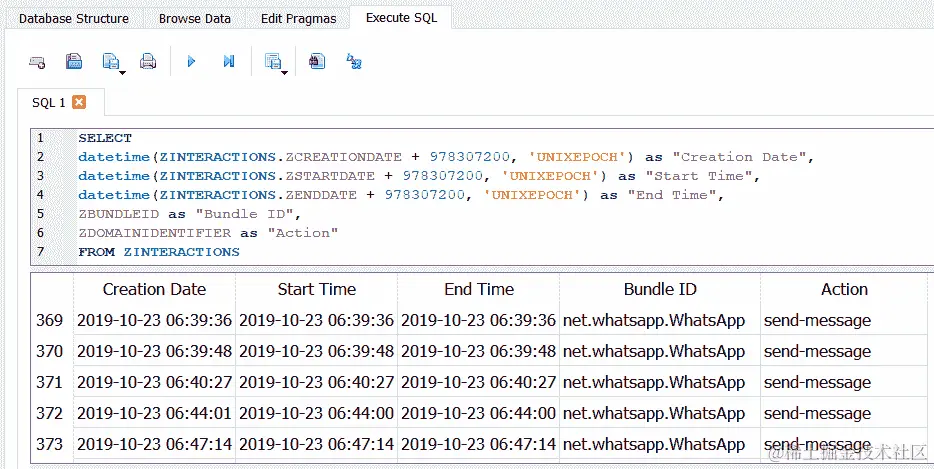Click the ZCREATIONDATE line in the editor
Viewport: 934px width, 469px height.
click(446, 157)
